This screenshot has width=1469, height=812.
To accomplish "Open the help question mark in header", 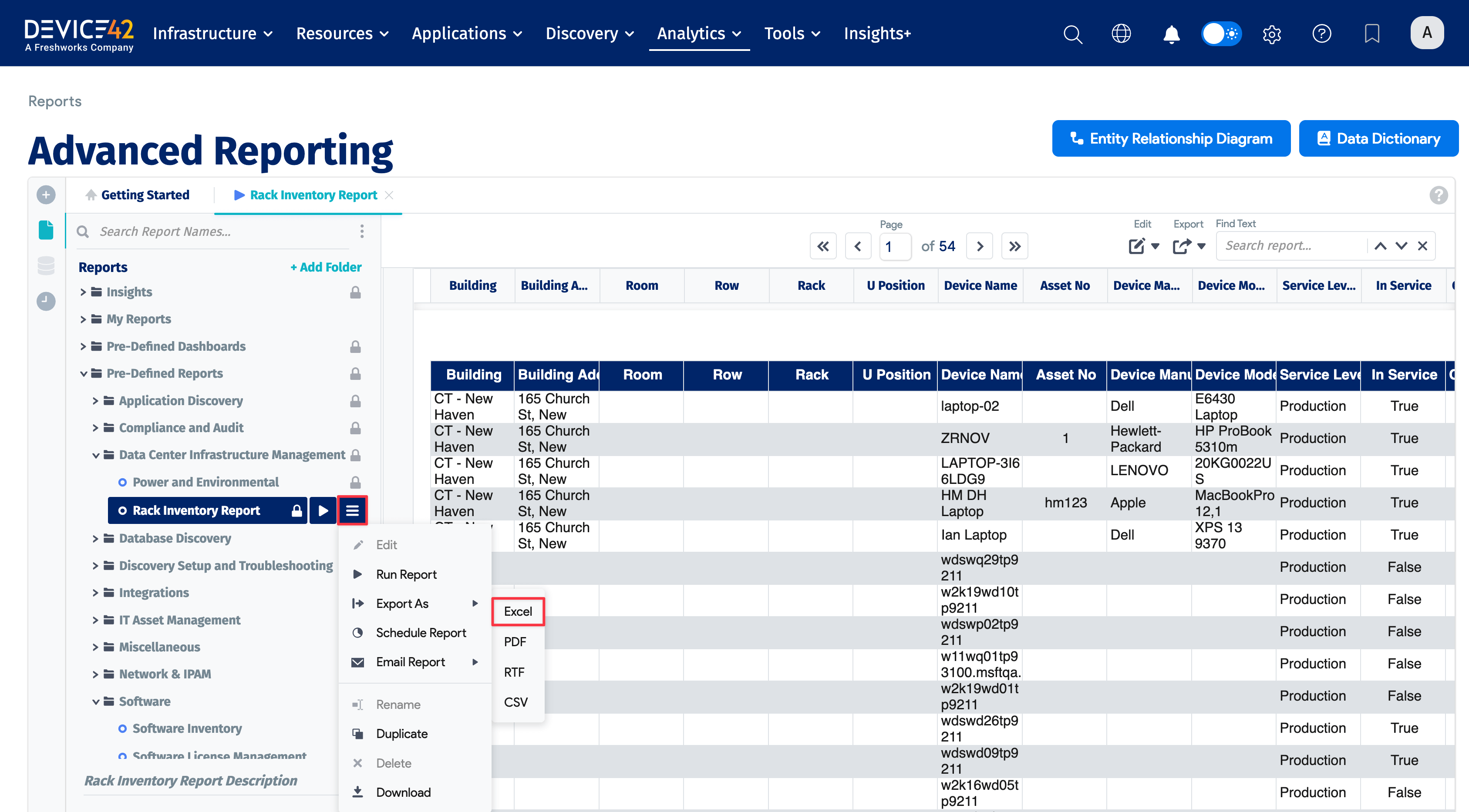I will (1322, 34).
